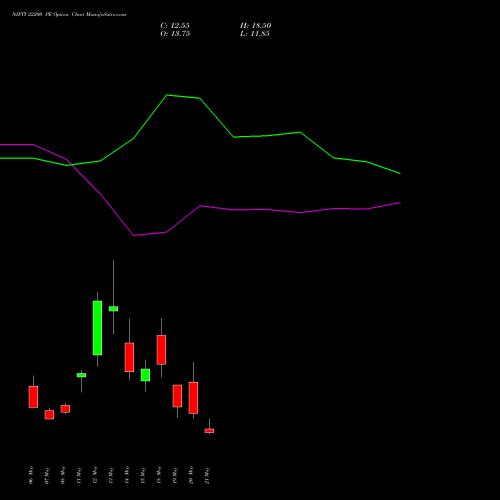
Task: Select the red candlestick for 19 May
Action: pos(177,396)
